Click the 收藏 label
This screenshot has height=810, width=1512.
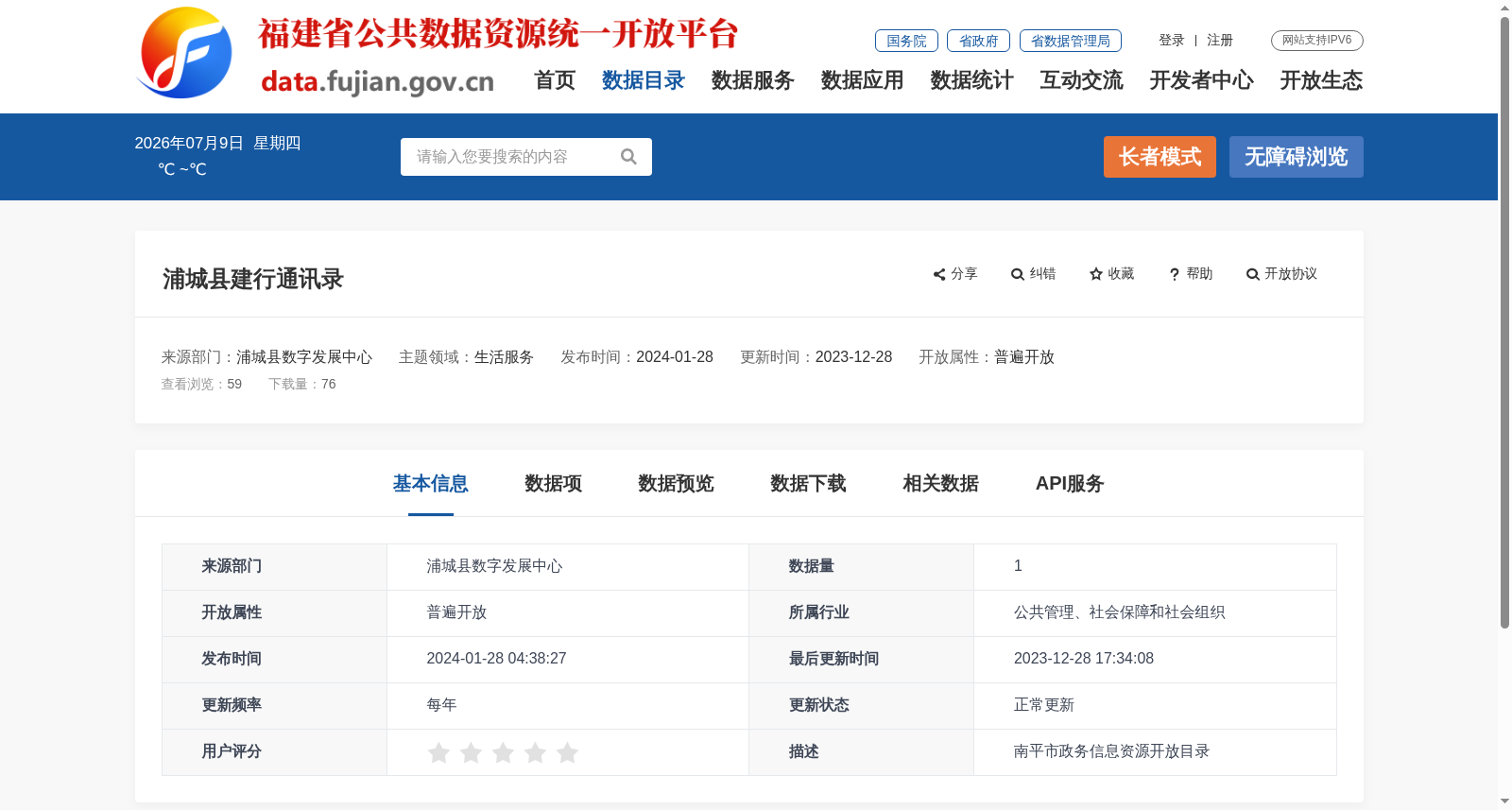tap(1121, 274)
